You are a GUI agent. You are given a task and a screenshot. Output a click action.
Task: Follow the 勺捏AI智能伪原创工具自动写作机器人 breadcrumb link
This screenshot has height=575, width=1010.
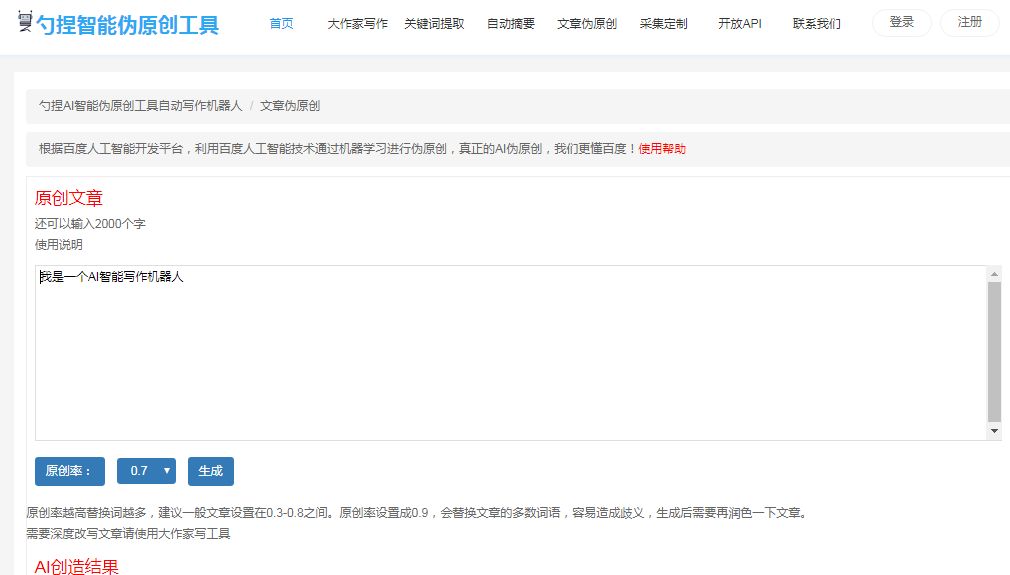coord(140,106)
